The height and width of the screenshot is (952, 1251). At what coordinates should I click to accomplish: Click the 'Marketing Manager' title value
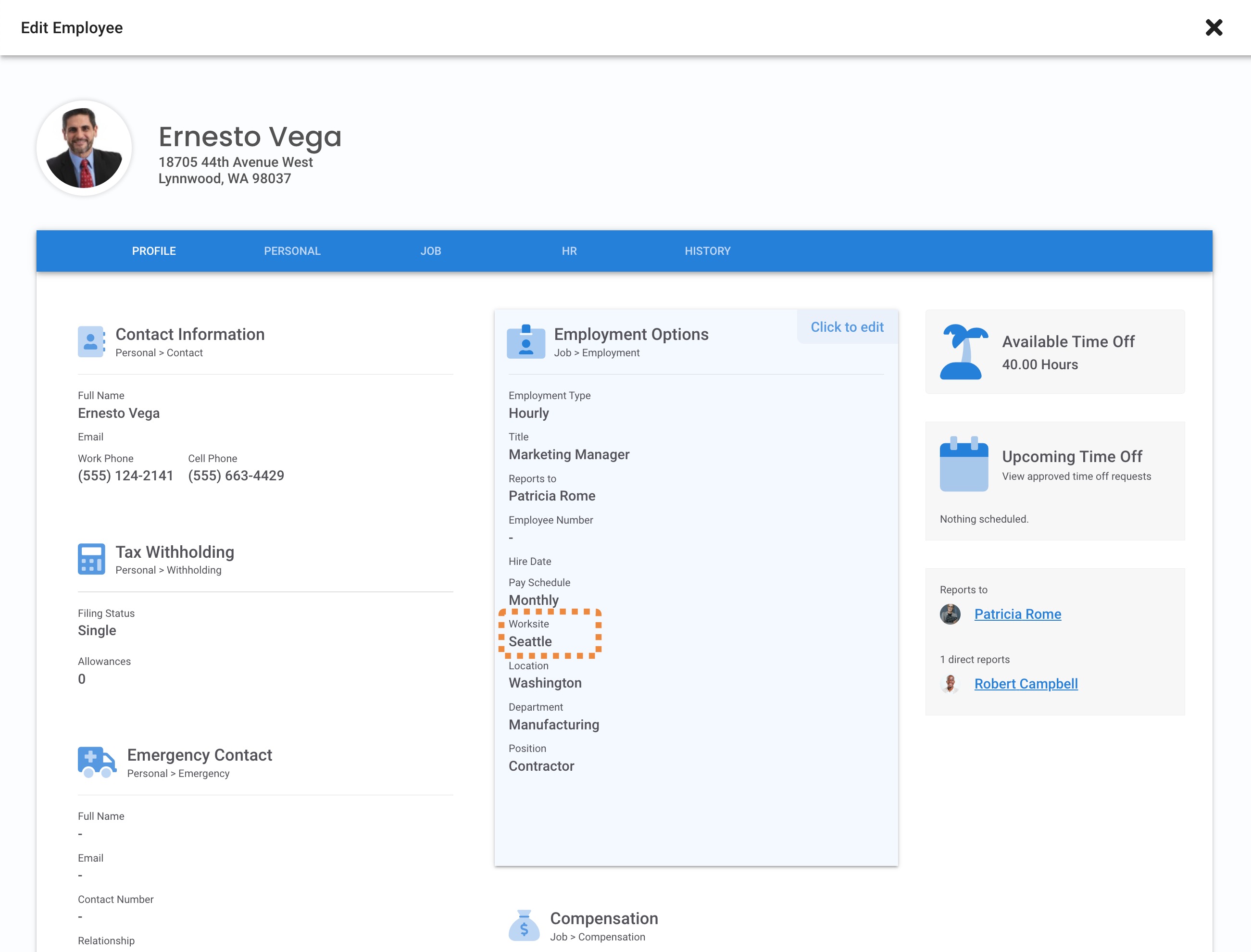click(x=569, y=455)
